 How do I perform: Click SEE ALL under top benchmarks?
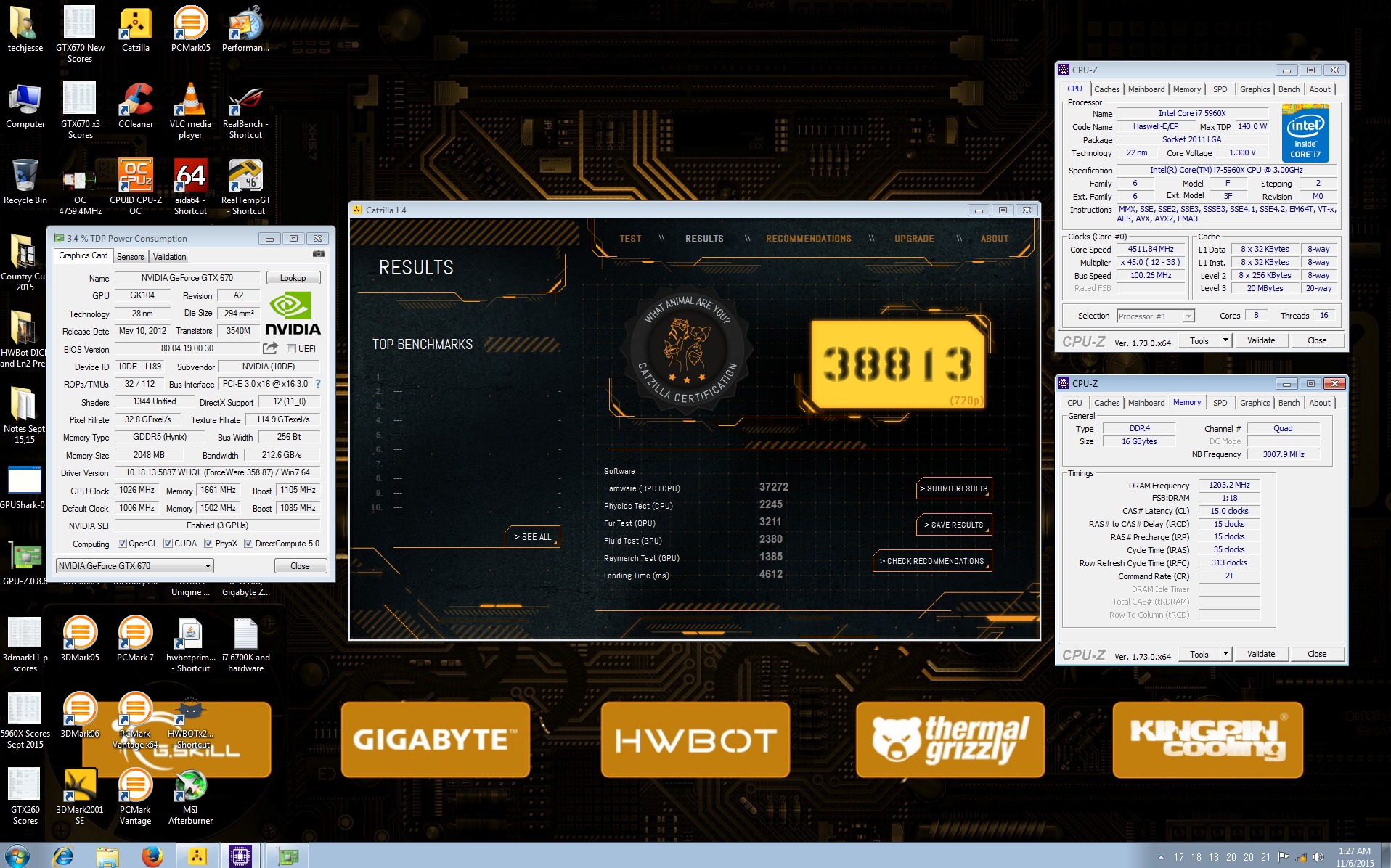(x=532, y=537)
